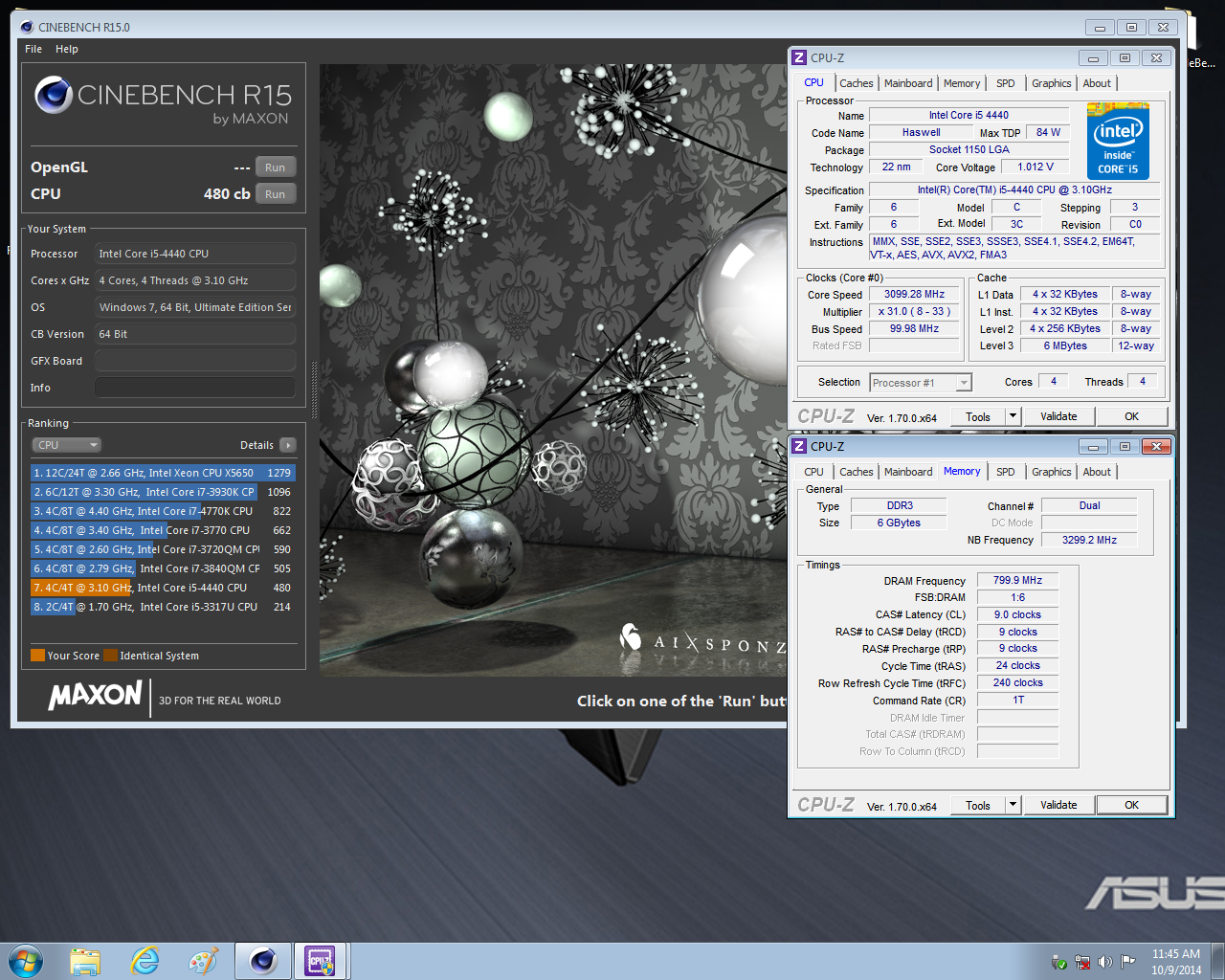This screenshot has width=1225, height=980.
Task: Expand Tools dropdown arrow in lower CPU-Z
Action: tap(1013, 805)
